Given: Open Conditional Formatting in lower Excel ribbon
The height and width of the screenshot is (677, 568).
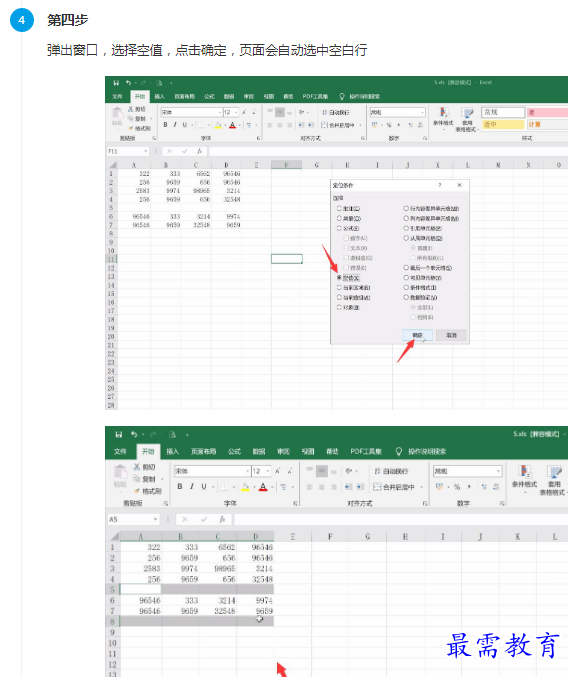Looking at the screenshot, I should click(524, 478).
